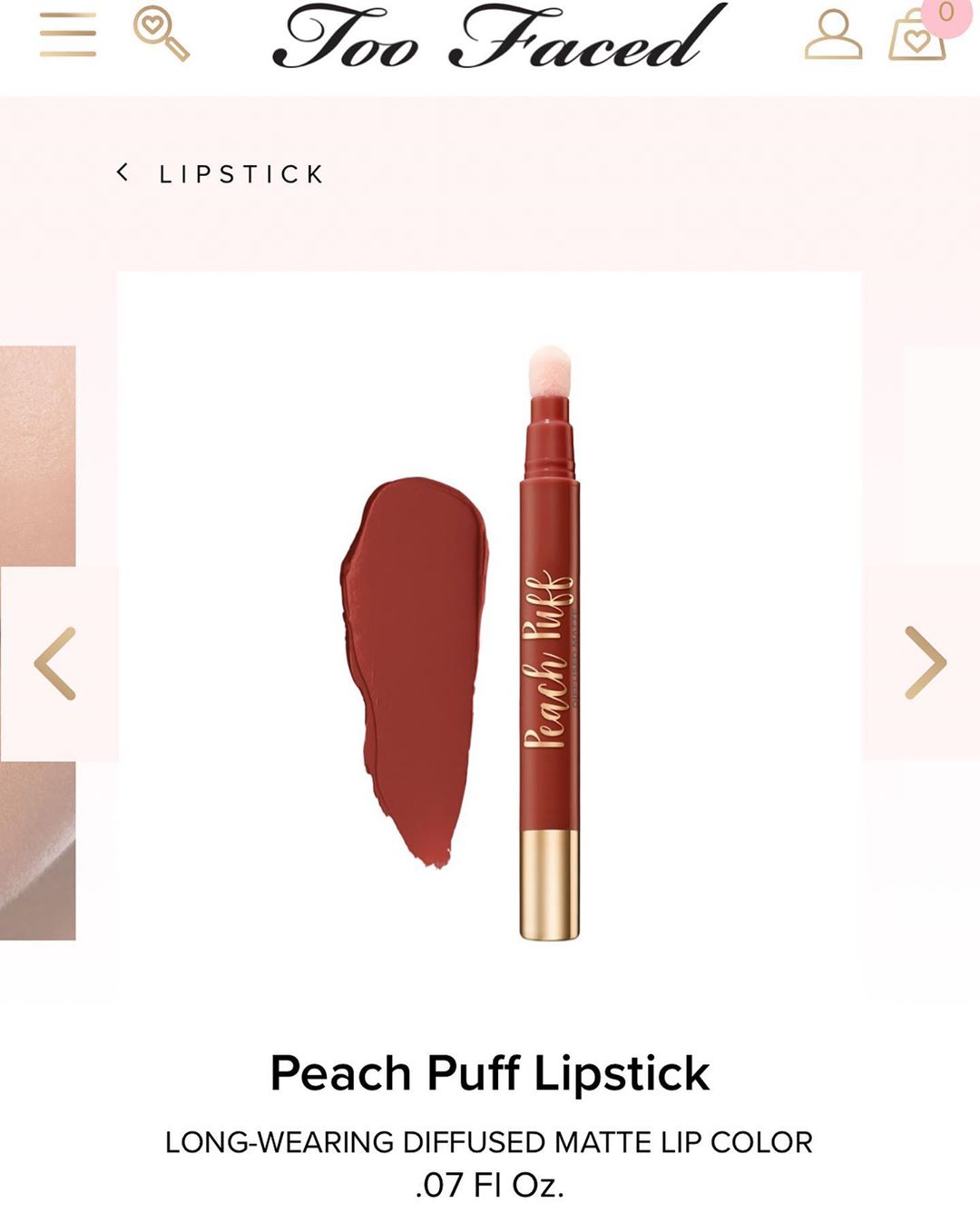This screenshot has width=980, height=1222.
Task: View the lower skin swatch preview image
Action: pyautogui.click(x=37, y=850)
